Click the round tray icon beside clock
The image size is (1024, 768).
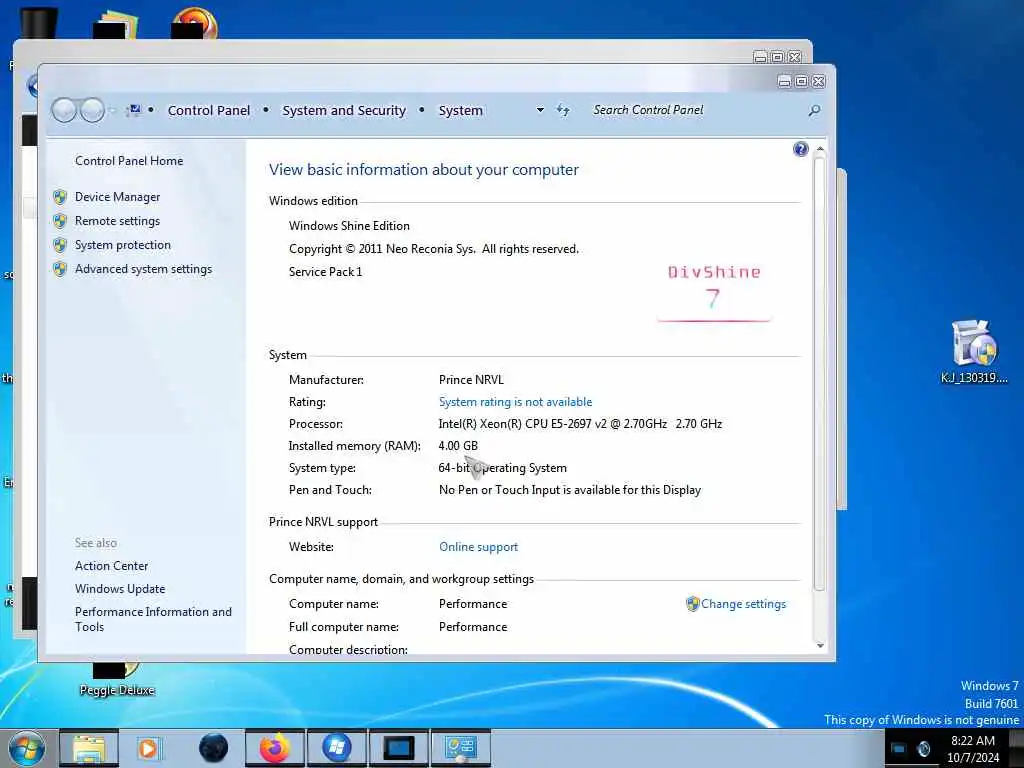[923, 749]
